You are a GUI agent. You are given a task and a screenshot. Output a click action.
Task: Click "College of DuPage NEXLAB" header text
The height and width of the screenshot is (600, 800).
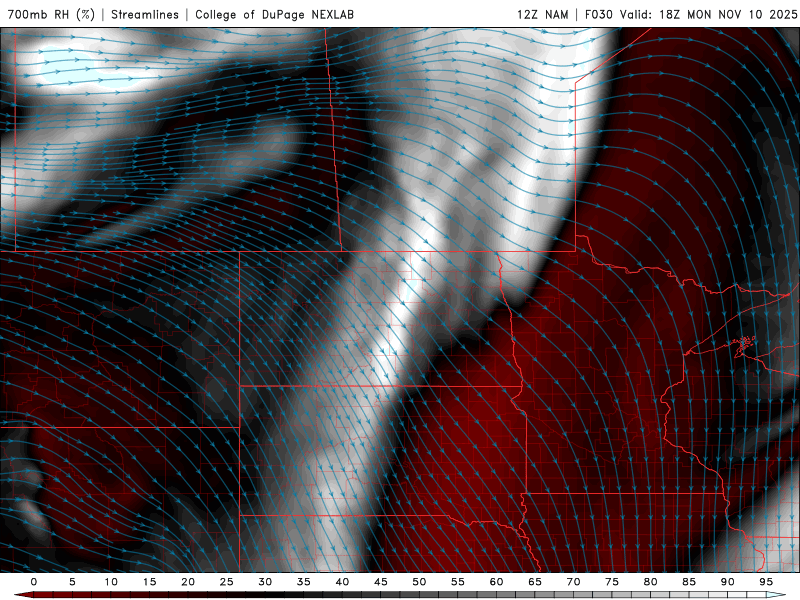(x=274, y=14)
